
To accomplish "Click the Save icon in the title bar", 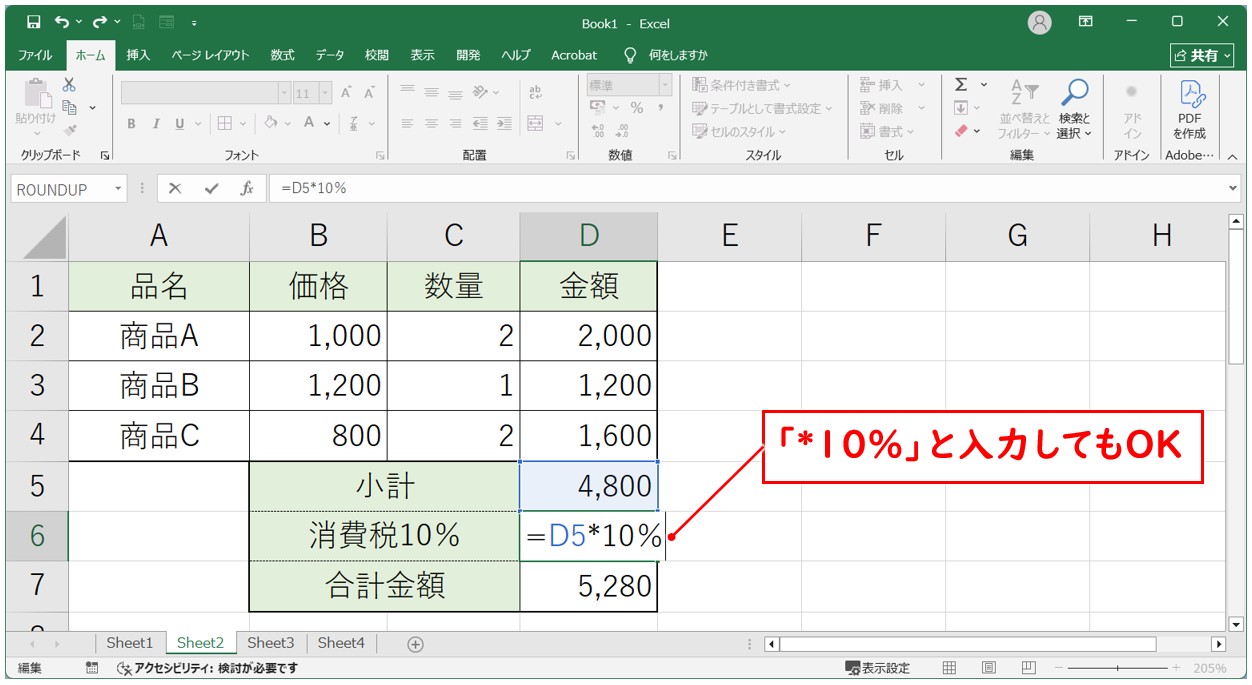I will pyautogui.click(x=33, y=22).
